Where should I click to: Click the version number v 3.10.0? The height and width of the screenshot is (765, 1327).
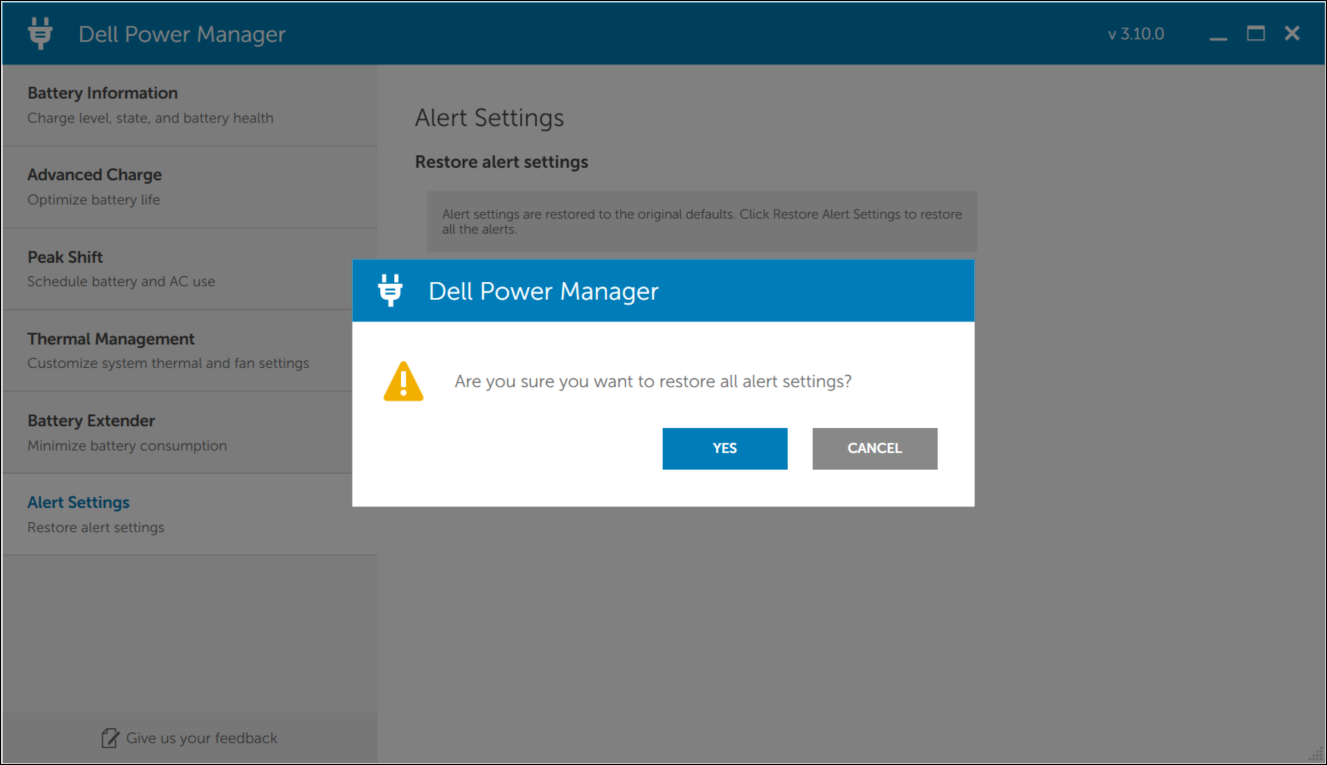(x=1135, y=33)
